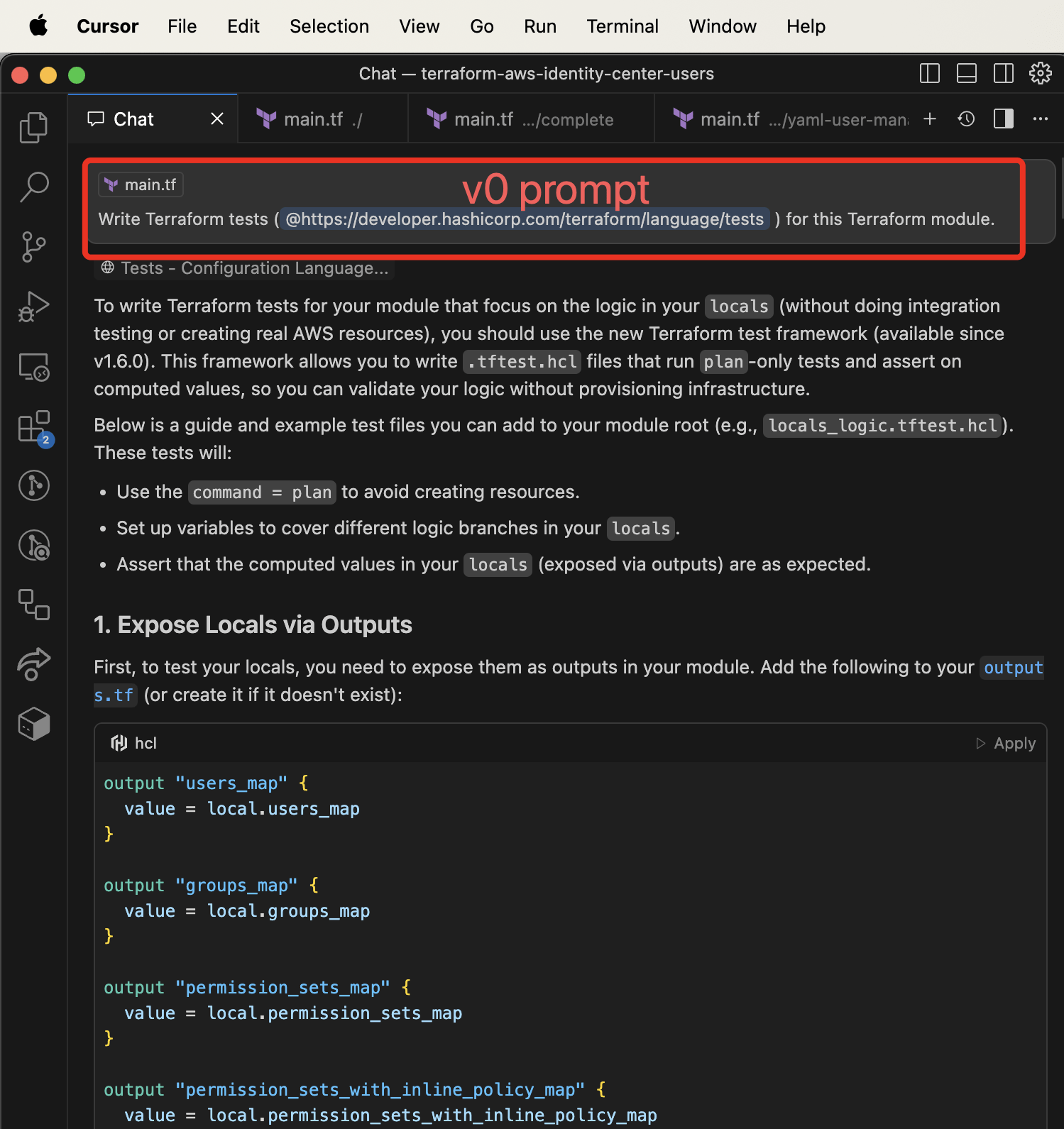Open Extensions view with badge 2

[33, 427]
